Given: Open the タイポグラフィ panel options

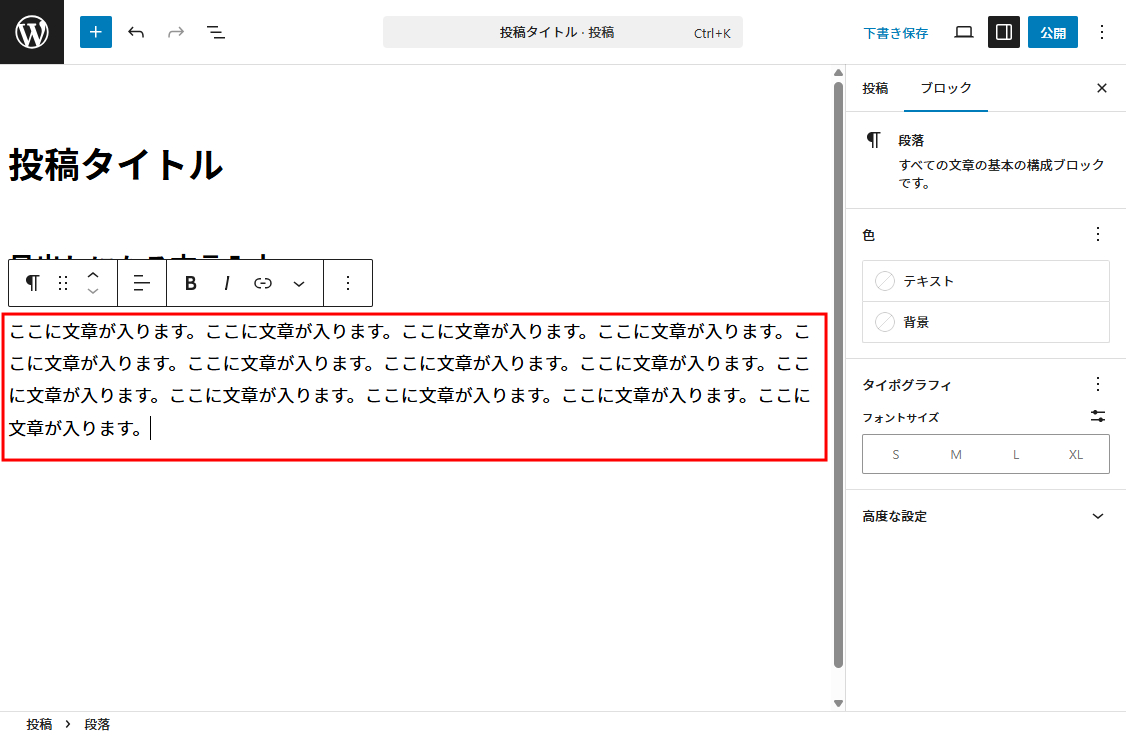Looking at the screenshot, I should pyautogui.click(x=1097, y=384).
